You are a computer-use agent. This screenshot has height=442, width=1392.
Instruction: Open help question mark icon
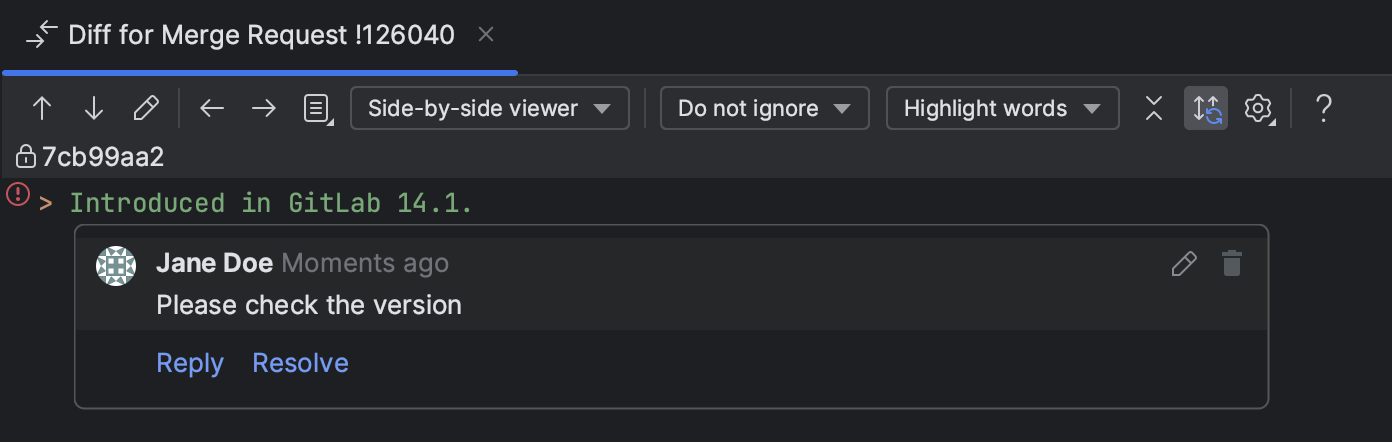click(1323, 108)
